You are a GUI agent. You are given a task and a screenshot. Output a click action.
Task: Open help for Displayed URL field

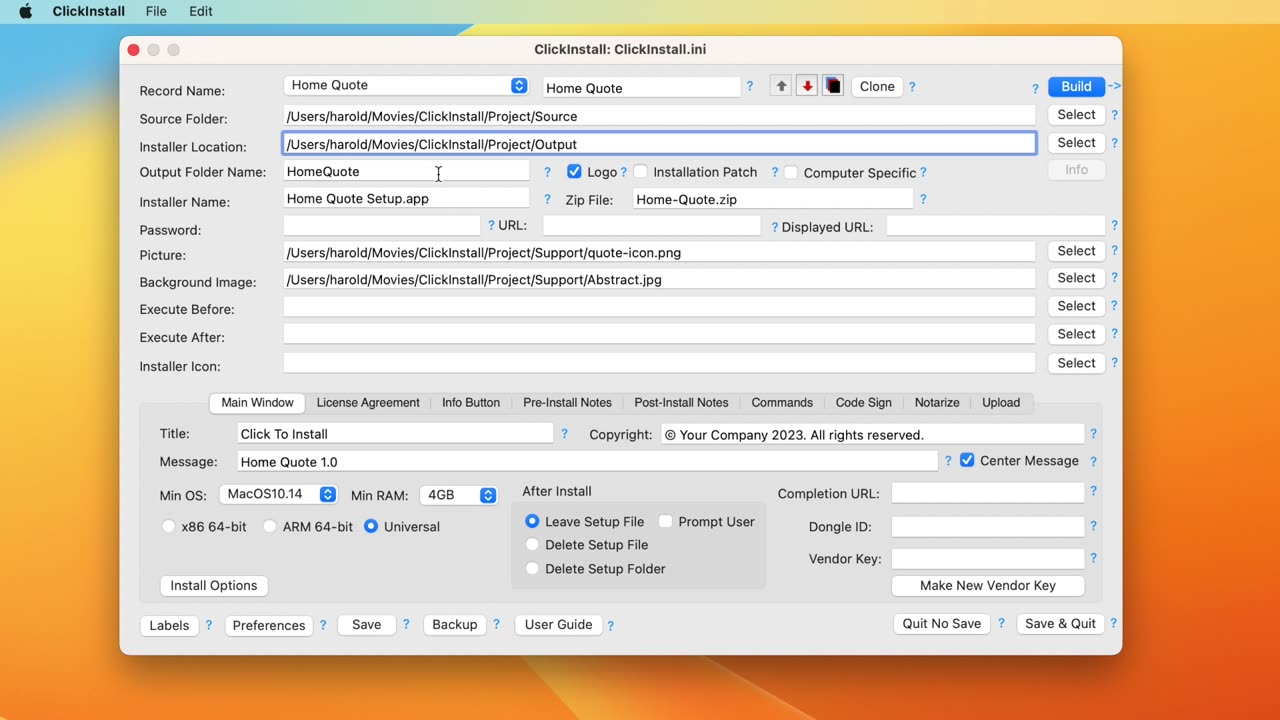1114,226
